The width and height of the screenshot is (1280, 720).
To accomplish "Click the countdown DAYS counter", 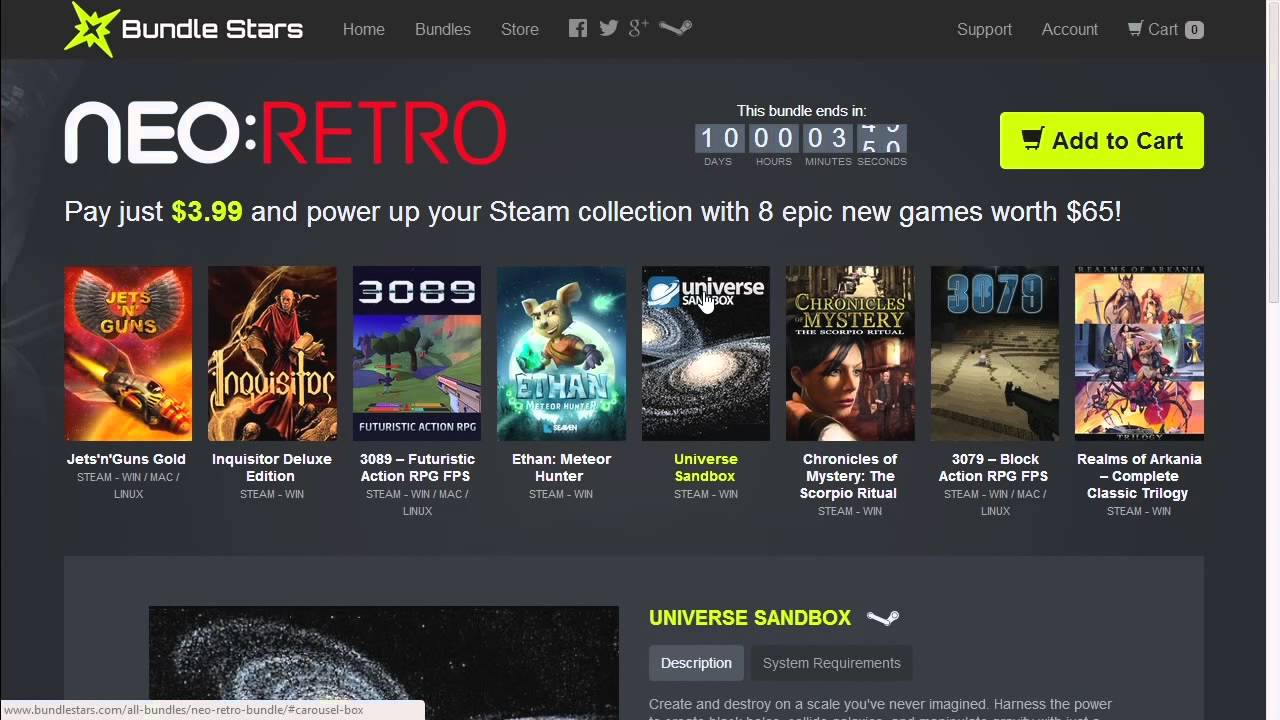I will click(x=718, y=138).
